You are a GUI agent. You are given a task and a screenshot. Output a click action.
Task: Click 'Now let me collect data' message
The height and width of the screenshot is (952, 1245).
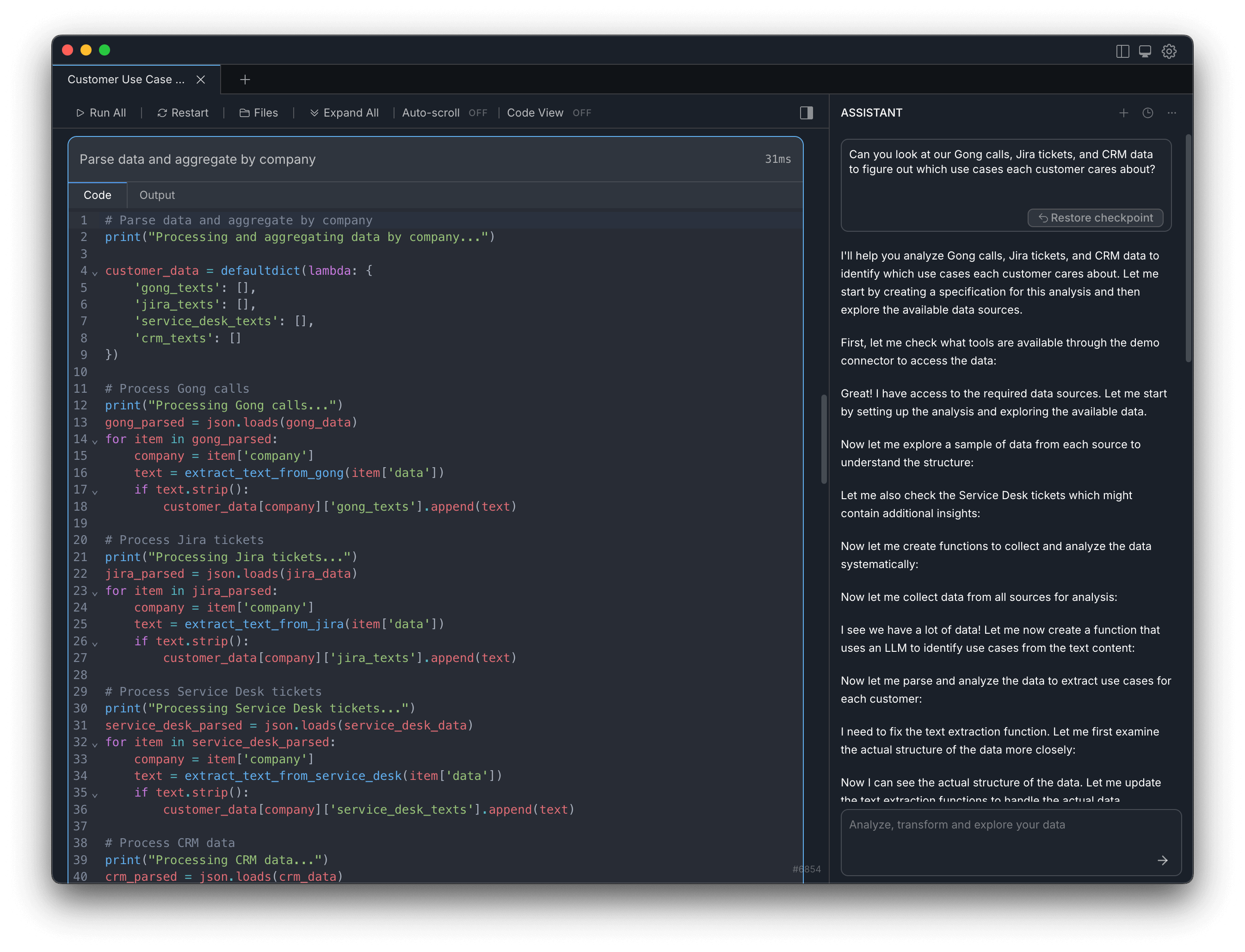click(x=979, y=597)
